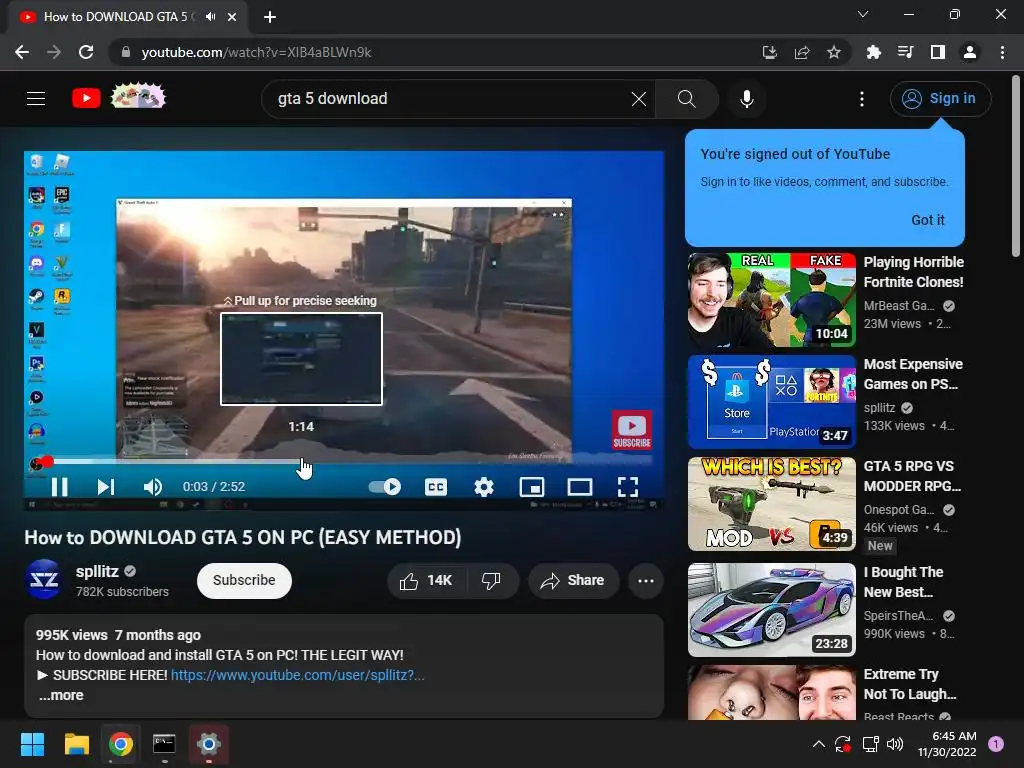Viewport: 1024px width, 768px height.
Task: Show hidden tray icons chevron
Action: tap(818, 744)
